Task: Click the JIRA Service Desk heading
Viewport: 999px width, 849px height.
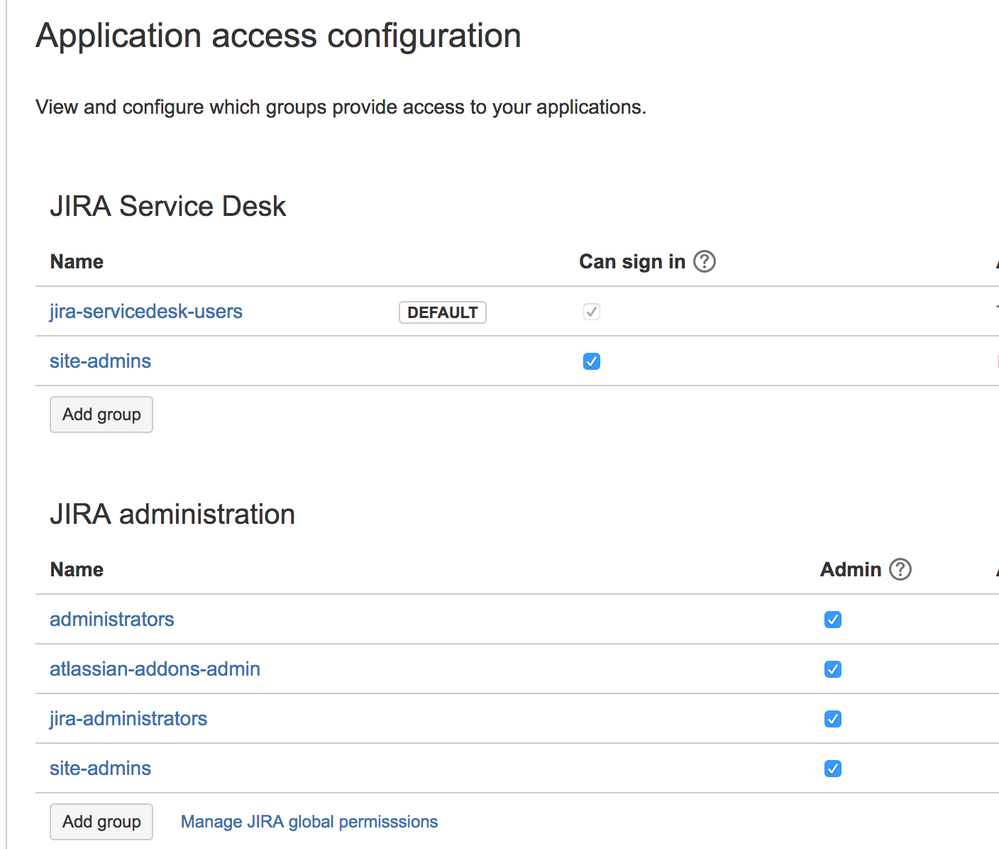Action: (168, 206)
